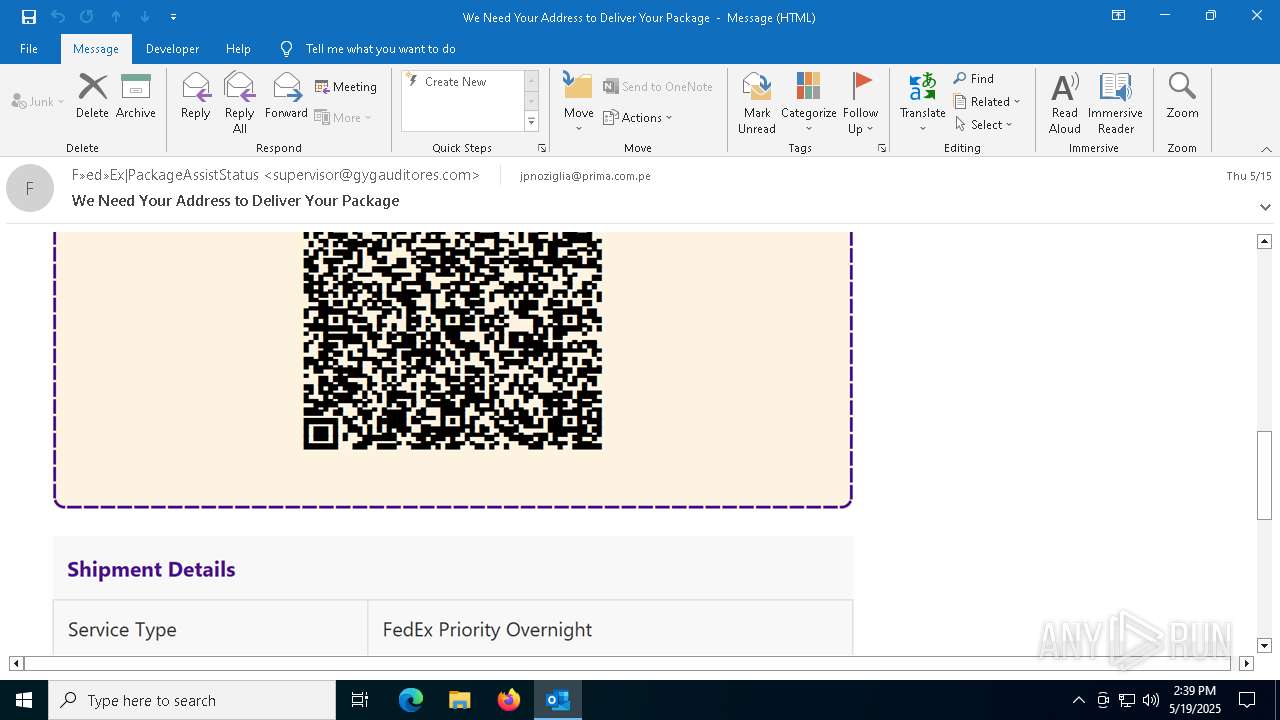Viewport: 1280px width, 720px height.
Task: Click the Save icon in title bar
Action: tap(29, 17)
